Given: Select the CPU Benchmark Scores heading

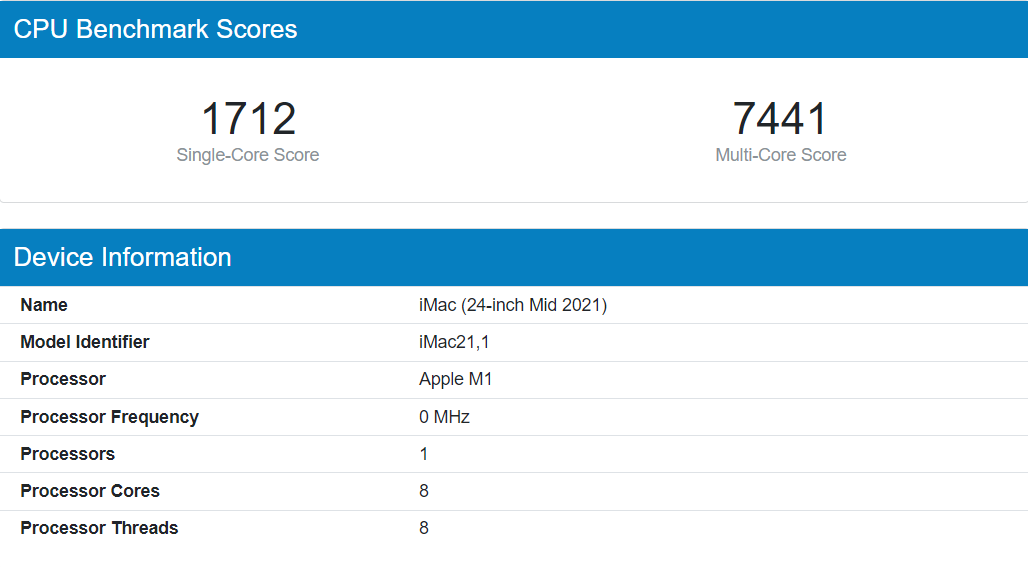Looking at the screenshot, I should [x=155, y=29].
